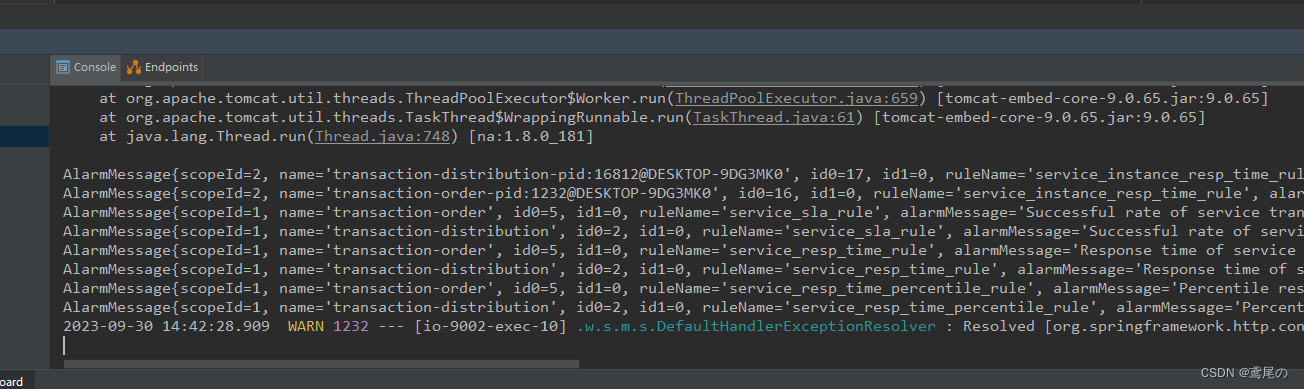
Task: Click the 2023-09-30 14:42:28.909 timestamp
Action: click(x=166, y=326)
